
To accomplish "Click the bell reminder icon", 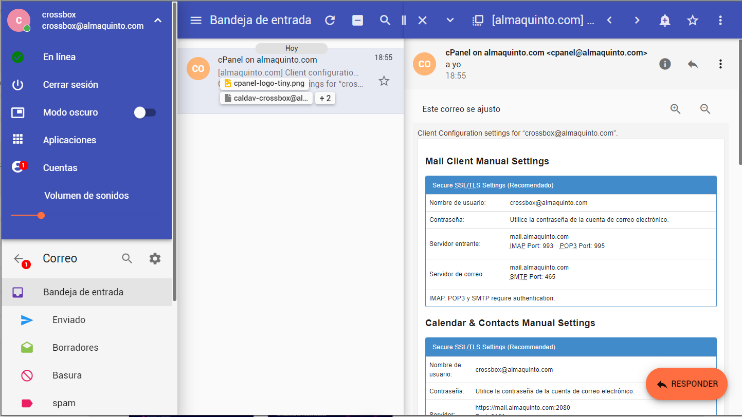I will pyautogui.click(x=665, y=20).
